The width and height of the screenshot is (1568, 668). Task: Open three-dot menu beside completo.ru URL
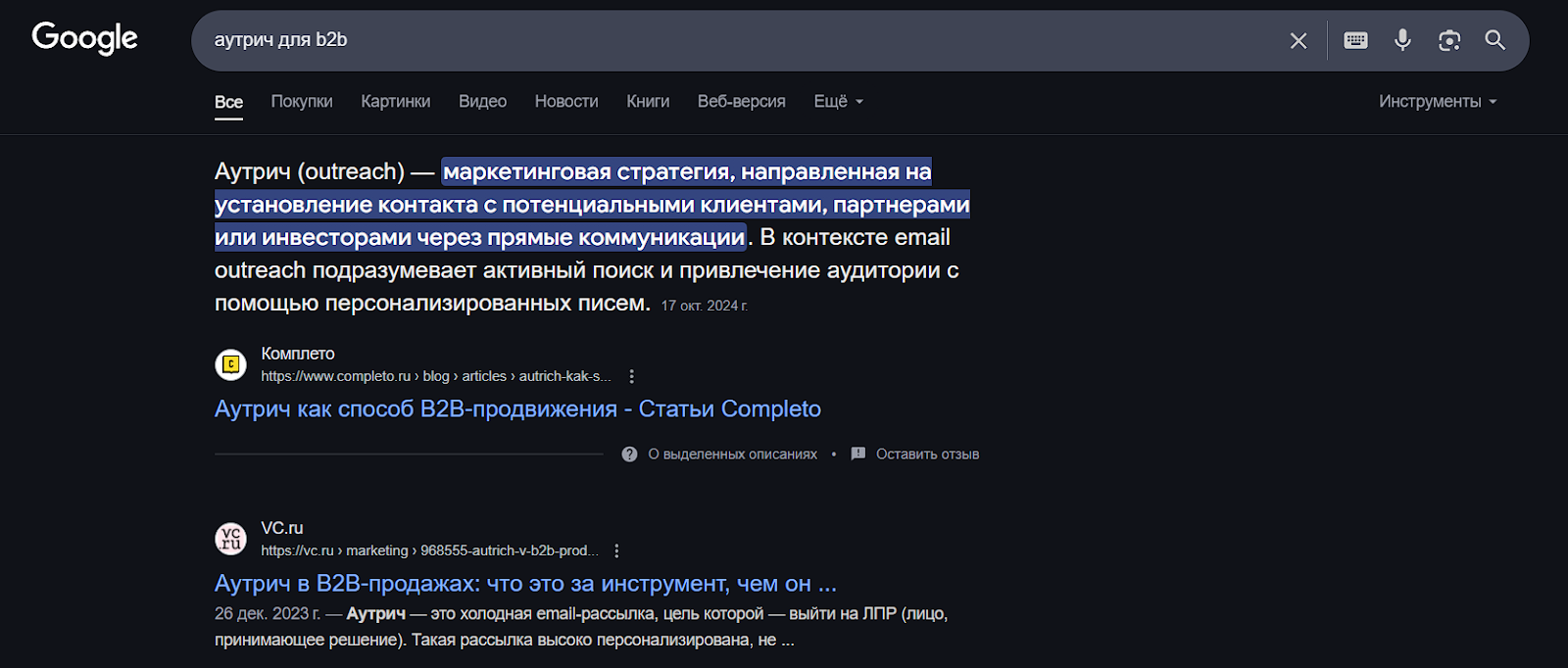pos(632,376)
